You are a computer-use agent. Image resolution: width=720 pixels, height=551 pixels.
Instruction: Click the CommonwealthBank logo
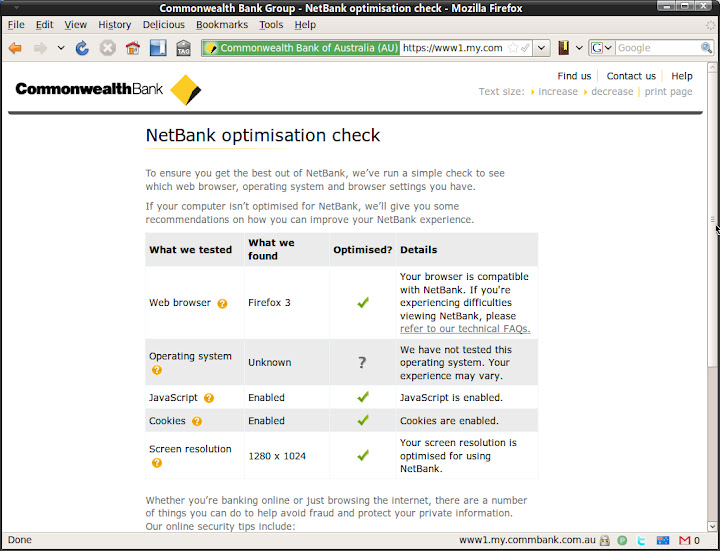coord(108,90)
